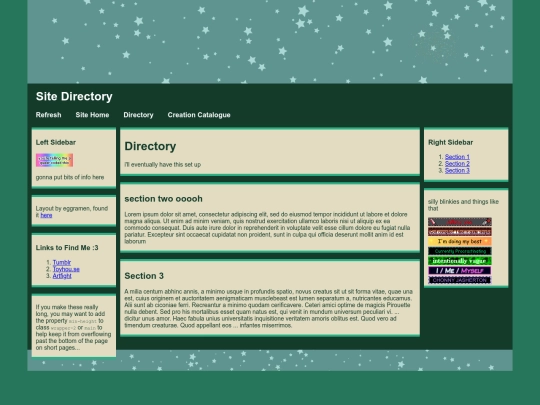Go to Site Home in nav
540x405 pixels.
pyautogui.click(x=92, y=115)
